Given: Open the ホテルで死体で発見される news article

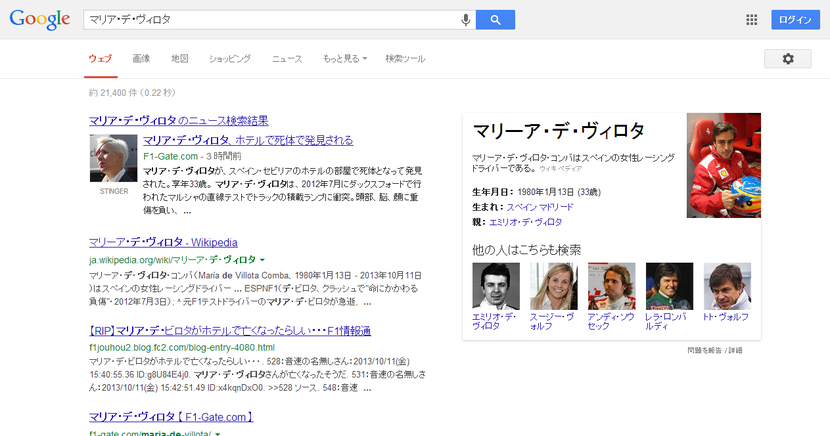Looking at the screenshot, I should pyautogui.click(x=248, y=140).
